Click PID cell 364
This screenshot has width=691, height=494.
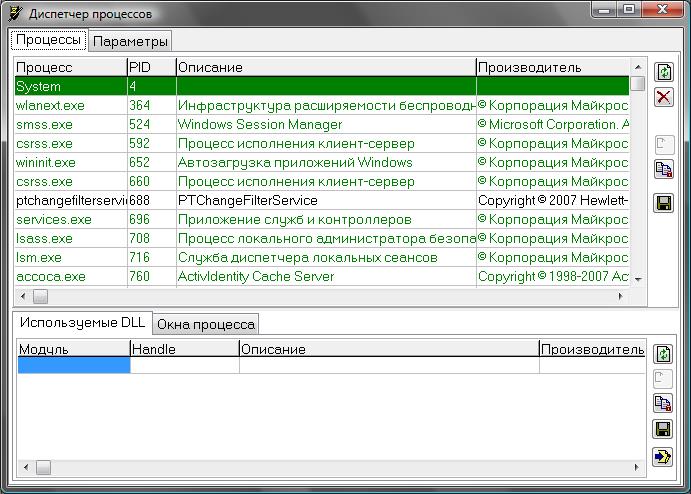click(152, 105)
